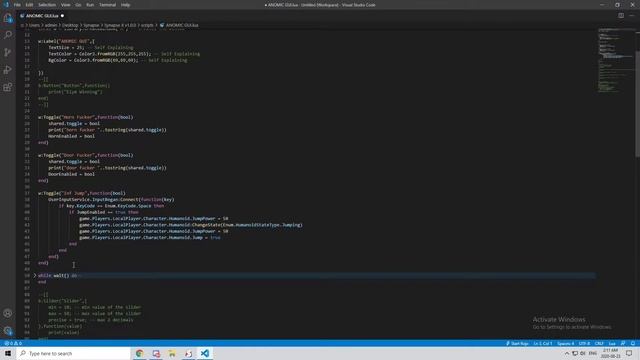Click the scripts breadcrumb segment
This screenshot has width=640, height=360.
(147, 25)
